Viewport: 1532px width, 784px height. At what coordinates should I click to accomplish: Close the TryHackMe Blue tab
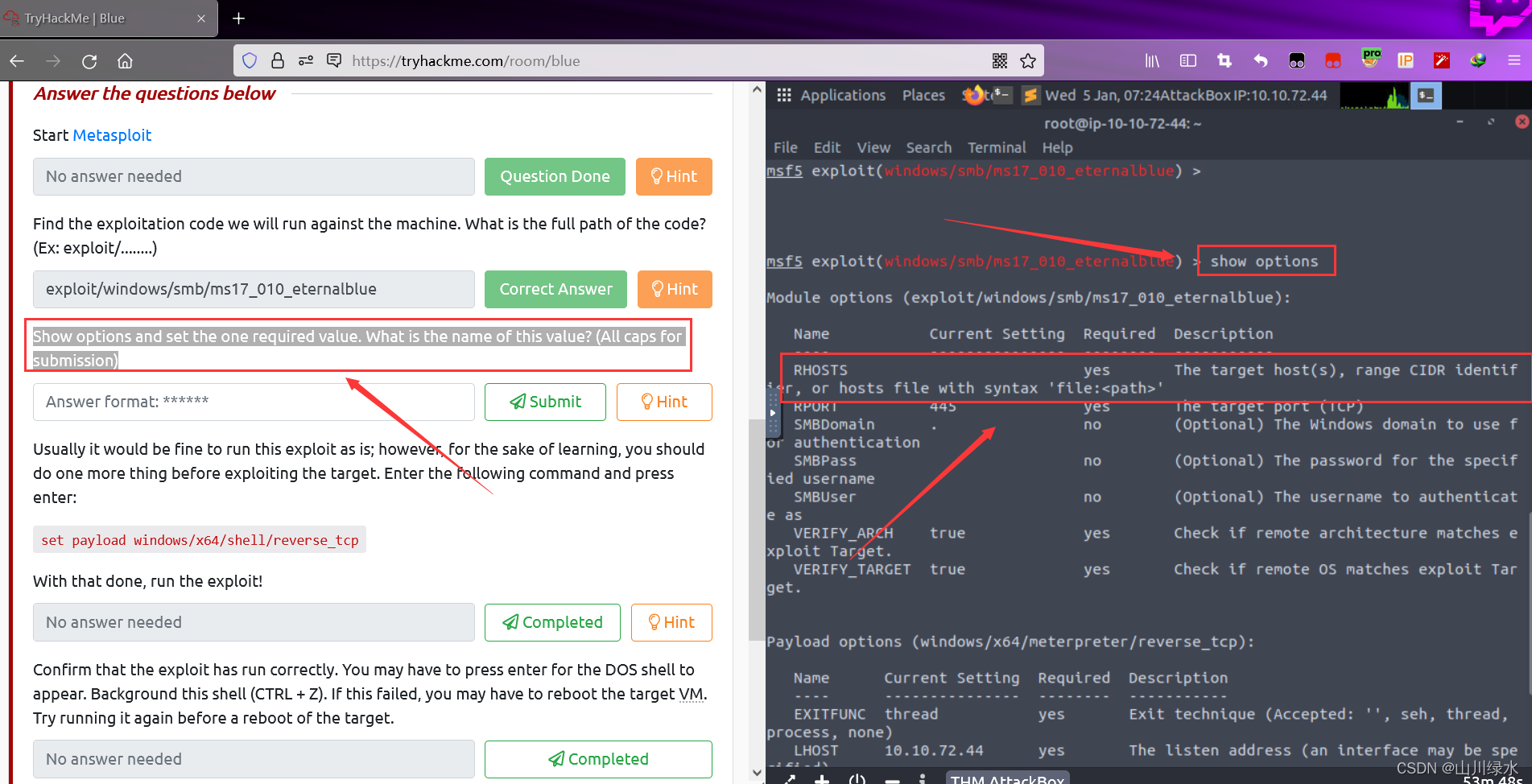click(201, 18)
